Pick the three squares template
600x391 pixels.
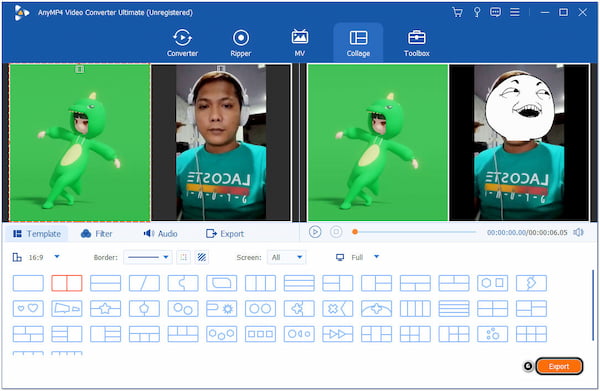click(x=260, y=334)
